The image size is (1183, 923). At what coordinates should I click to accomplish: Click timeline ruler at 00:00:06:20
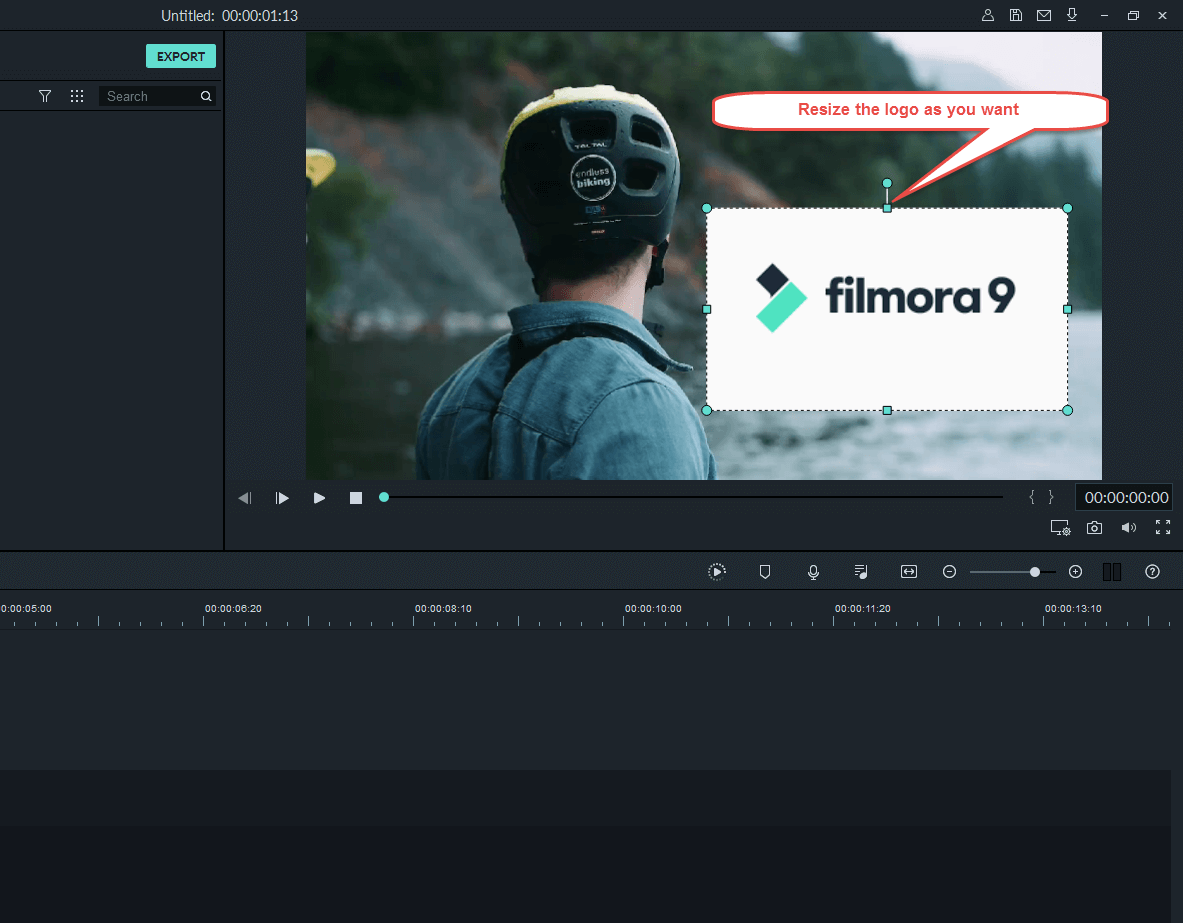(233, 608)
